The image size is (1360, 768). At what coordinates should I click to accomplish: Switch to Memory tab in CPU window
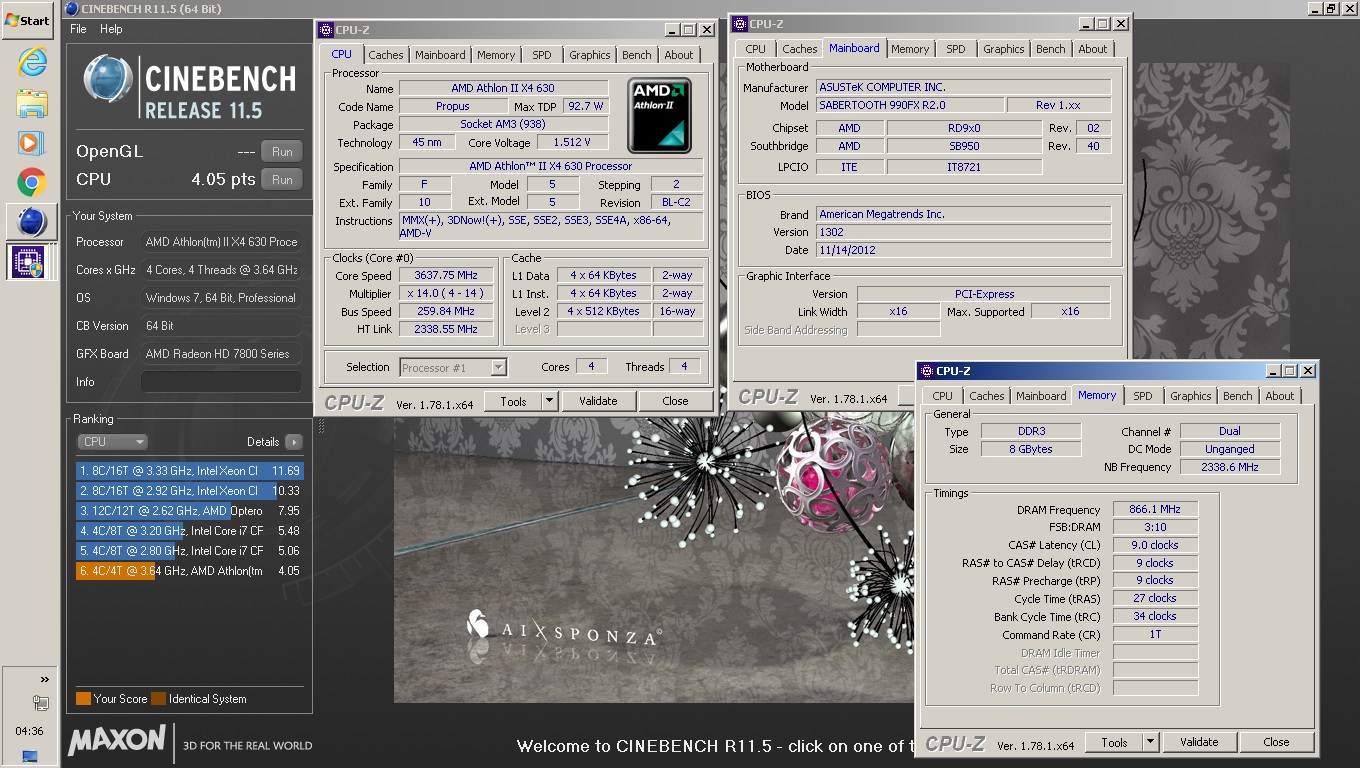[x=496, y=55]
